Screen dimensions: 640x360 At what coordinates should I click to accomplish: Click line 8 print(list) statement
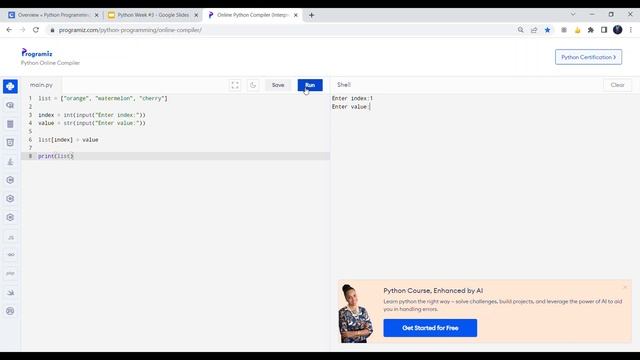[x=56, y=156]
